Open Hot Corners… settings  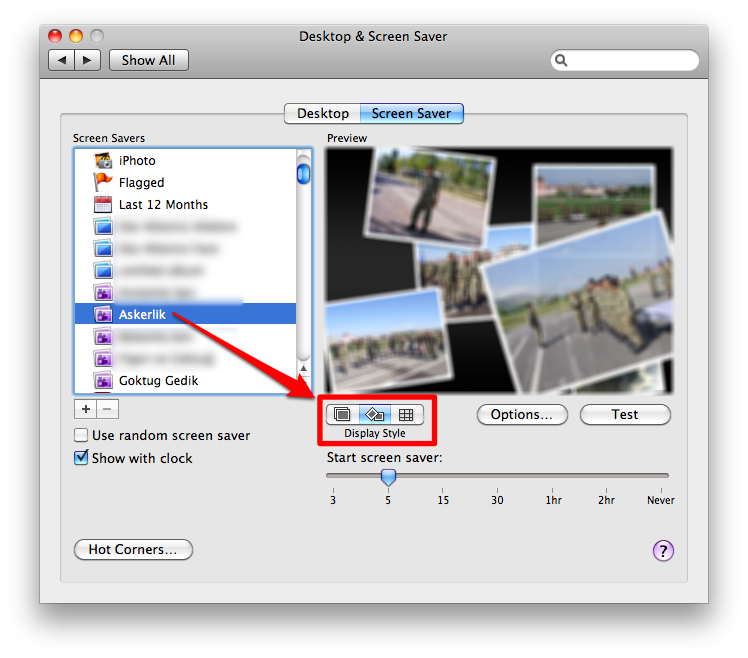coord(133,549)
